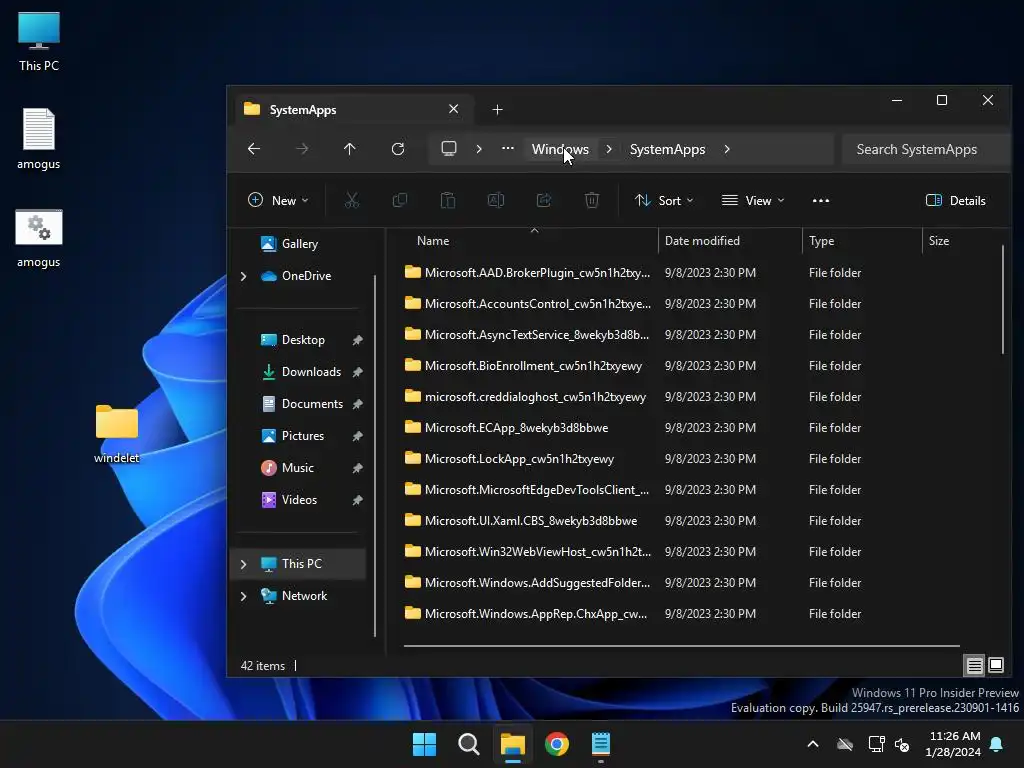The width and height of the screenshot is (1024, 768).
Task: Open the View dropdown
Action: (752, 200)
